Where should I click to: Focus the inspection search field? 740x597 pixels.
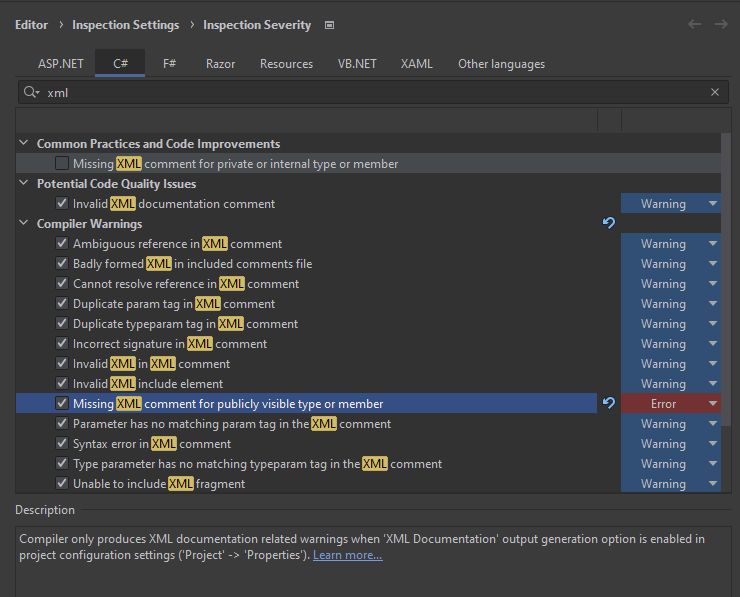373,92
